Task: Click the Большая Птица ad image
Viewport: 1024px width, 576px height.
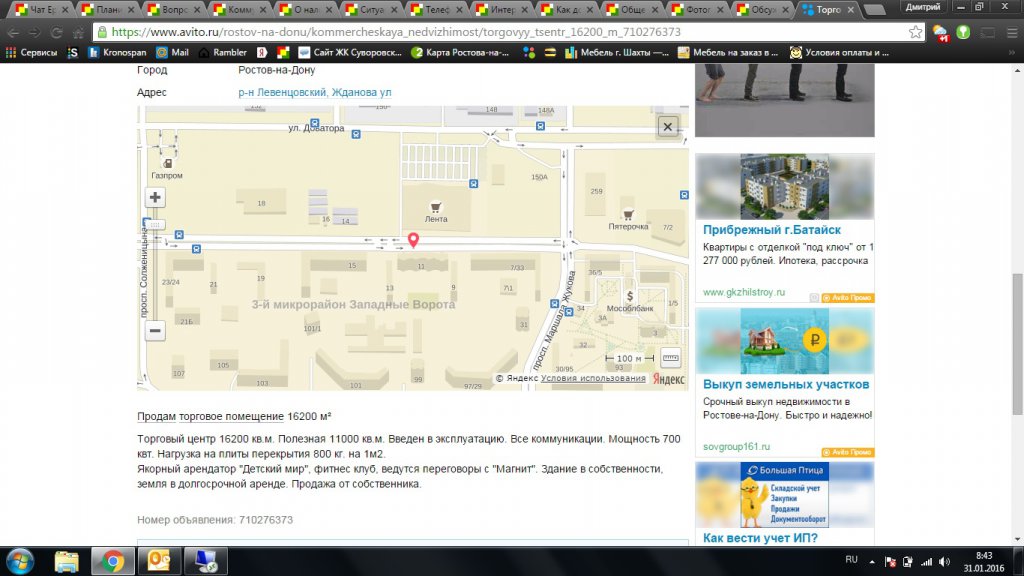Action: point(784,495)
